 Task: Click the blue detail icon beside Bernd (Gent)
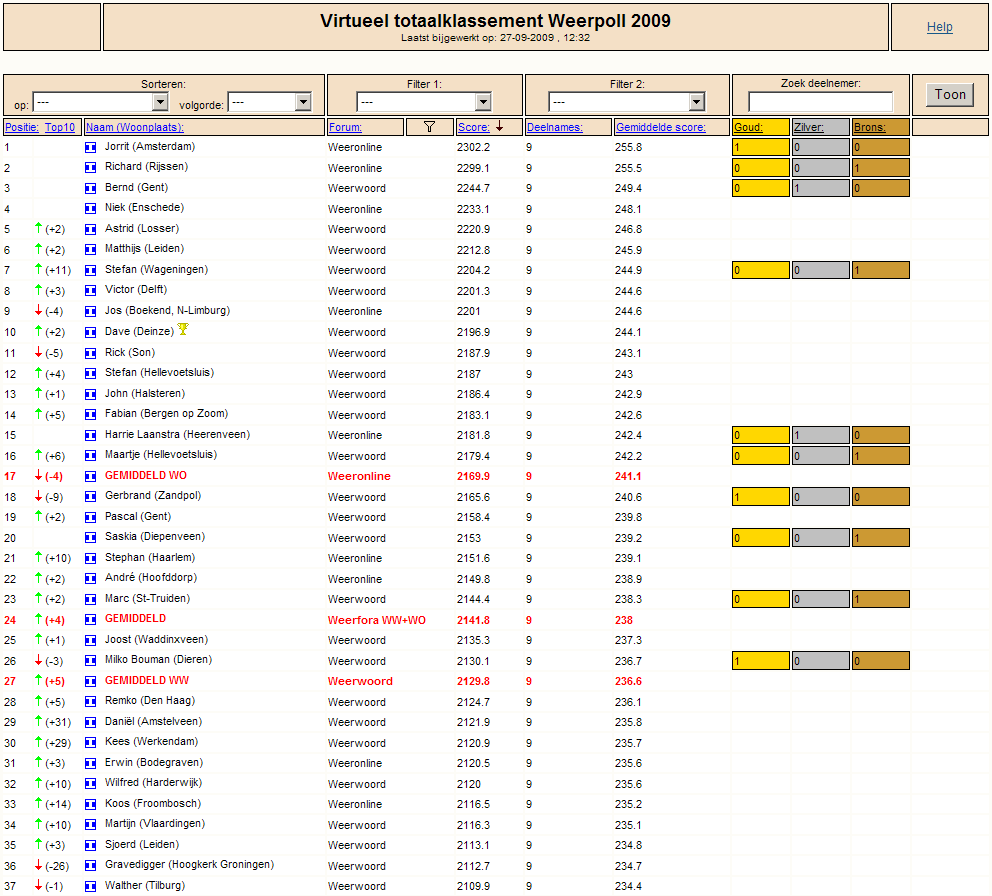click(x=90, y=188)
